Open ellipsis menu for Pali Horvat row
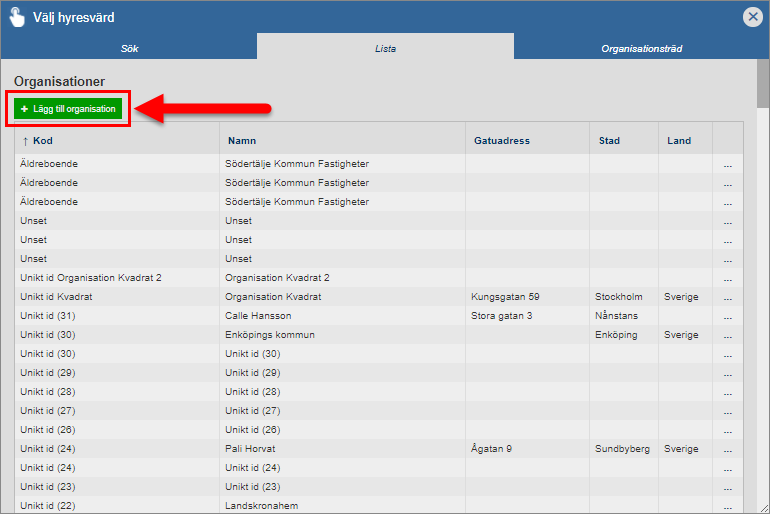Screen dimensions: 770x514 pos(728,449)
